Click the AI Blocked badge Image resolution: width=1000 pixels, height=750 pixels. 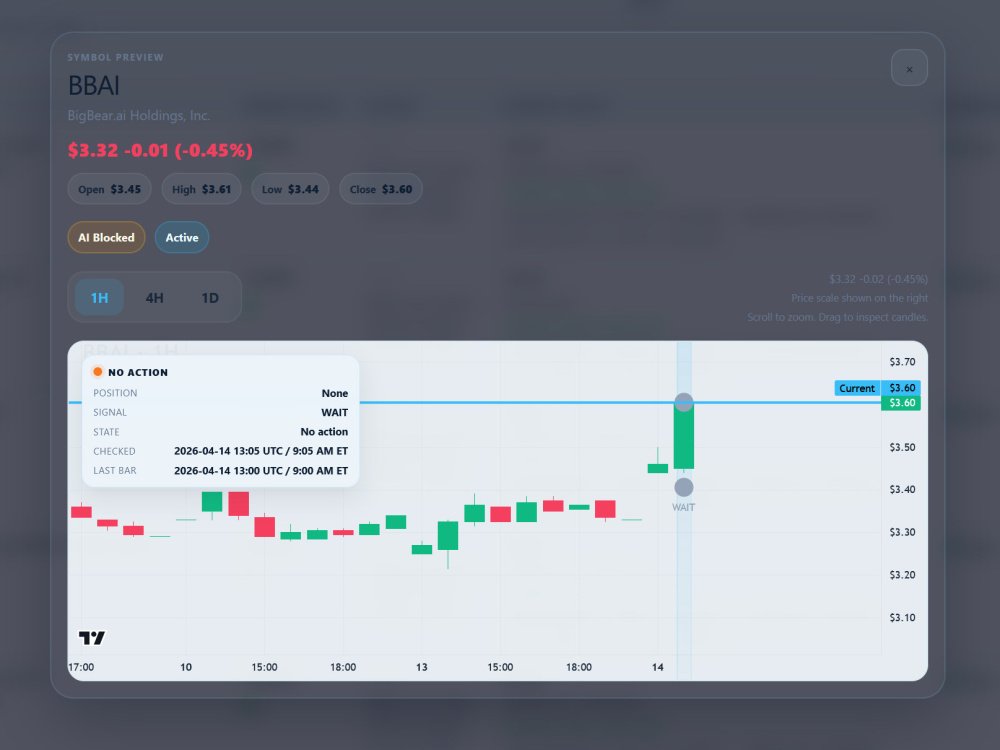click(106, 237)
